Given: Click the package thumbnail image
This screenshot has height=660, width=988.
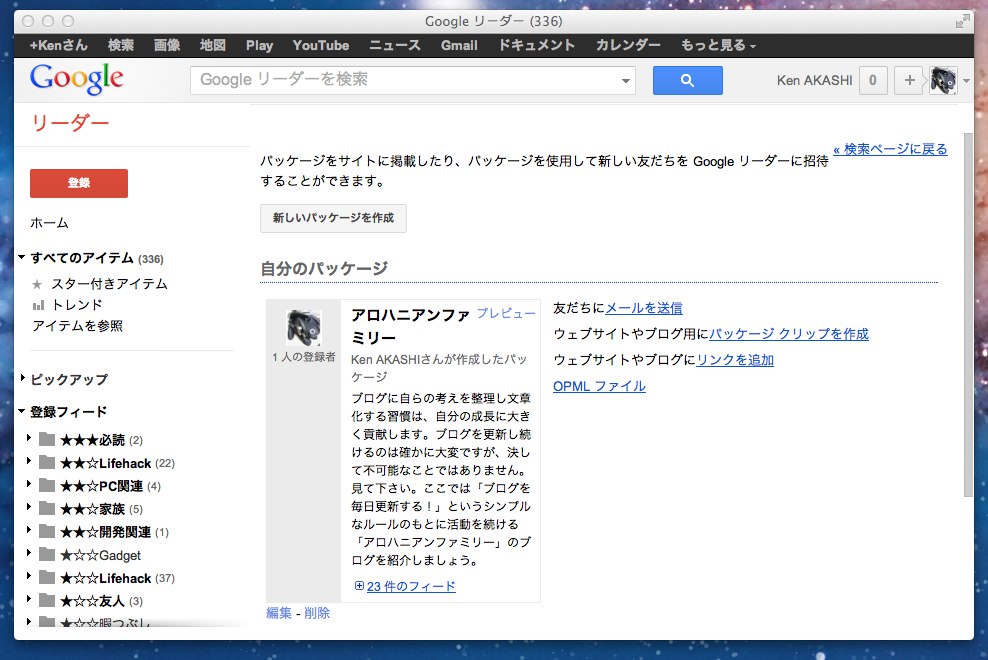Looking at the screenshot, I should coord(304,327).
